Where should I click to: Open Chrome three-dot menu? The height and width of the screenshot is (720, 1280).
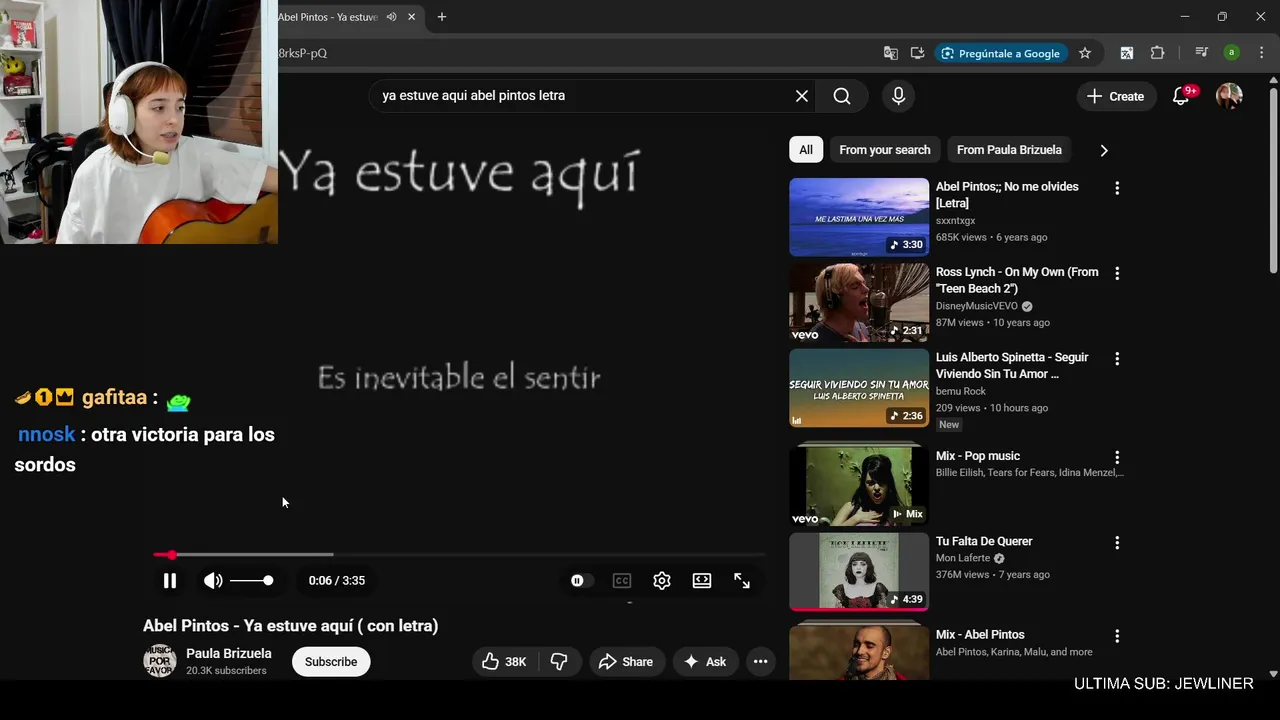tap(1262, 53)
